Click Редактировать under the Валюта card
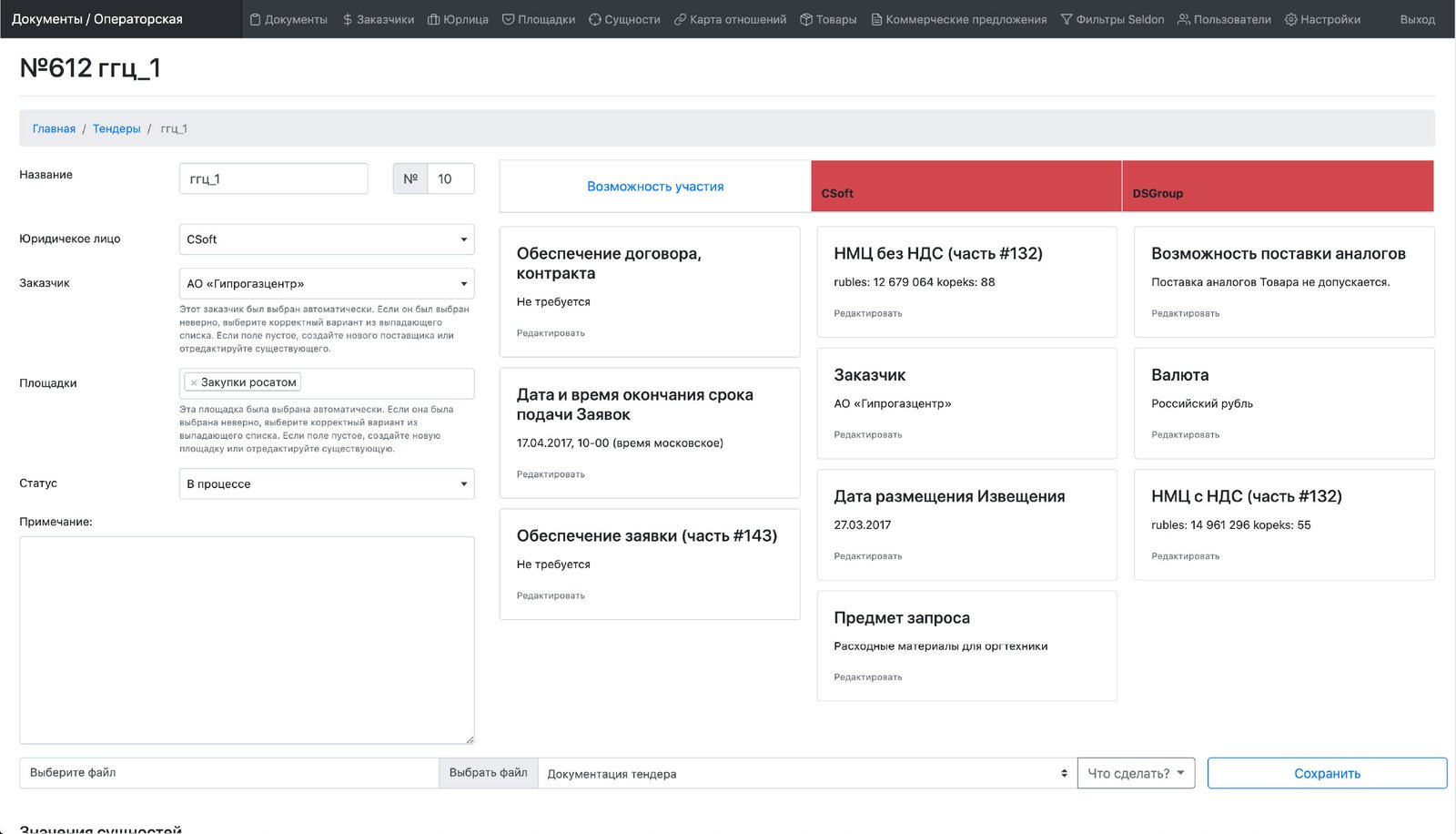This screenshot has width=1456, height=834. click(1185, 435)
